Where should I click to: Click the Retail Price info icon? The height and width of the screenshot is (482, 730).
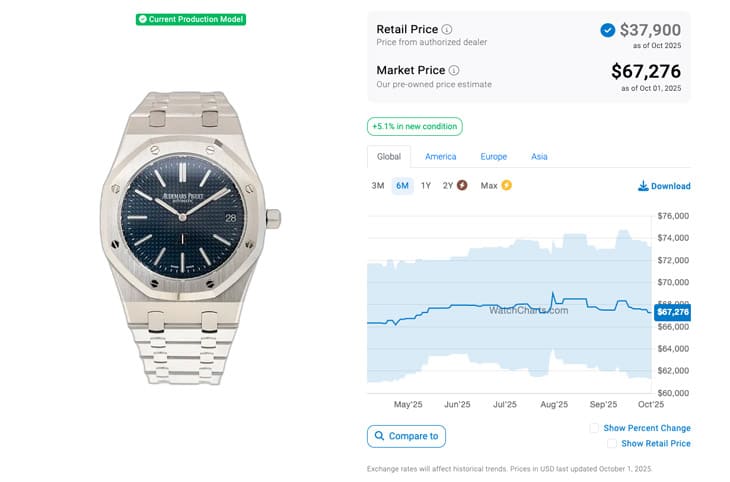pos(447,30)
